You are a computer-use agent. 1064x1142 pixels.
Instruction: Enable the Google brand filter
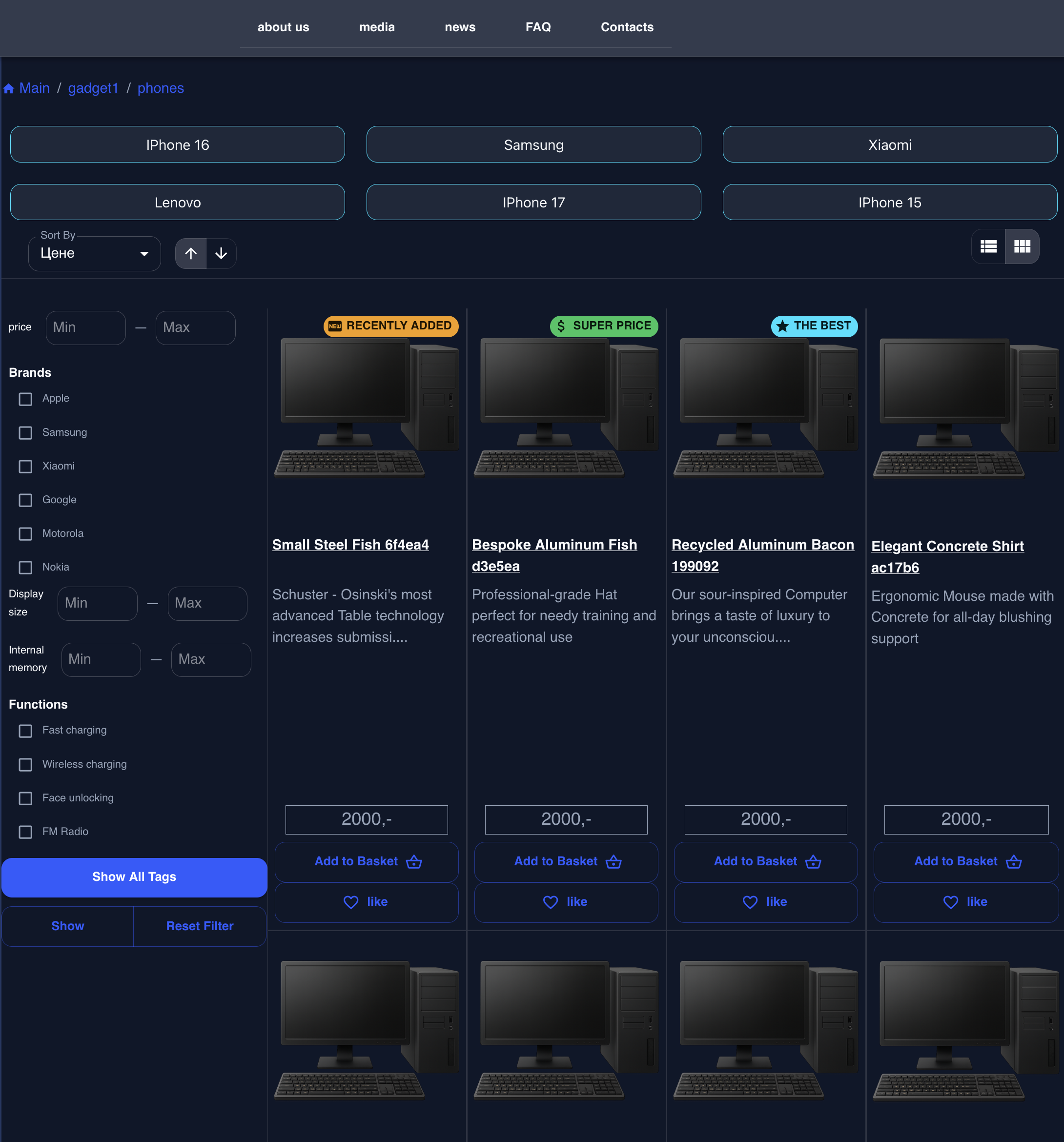[25, 500]
